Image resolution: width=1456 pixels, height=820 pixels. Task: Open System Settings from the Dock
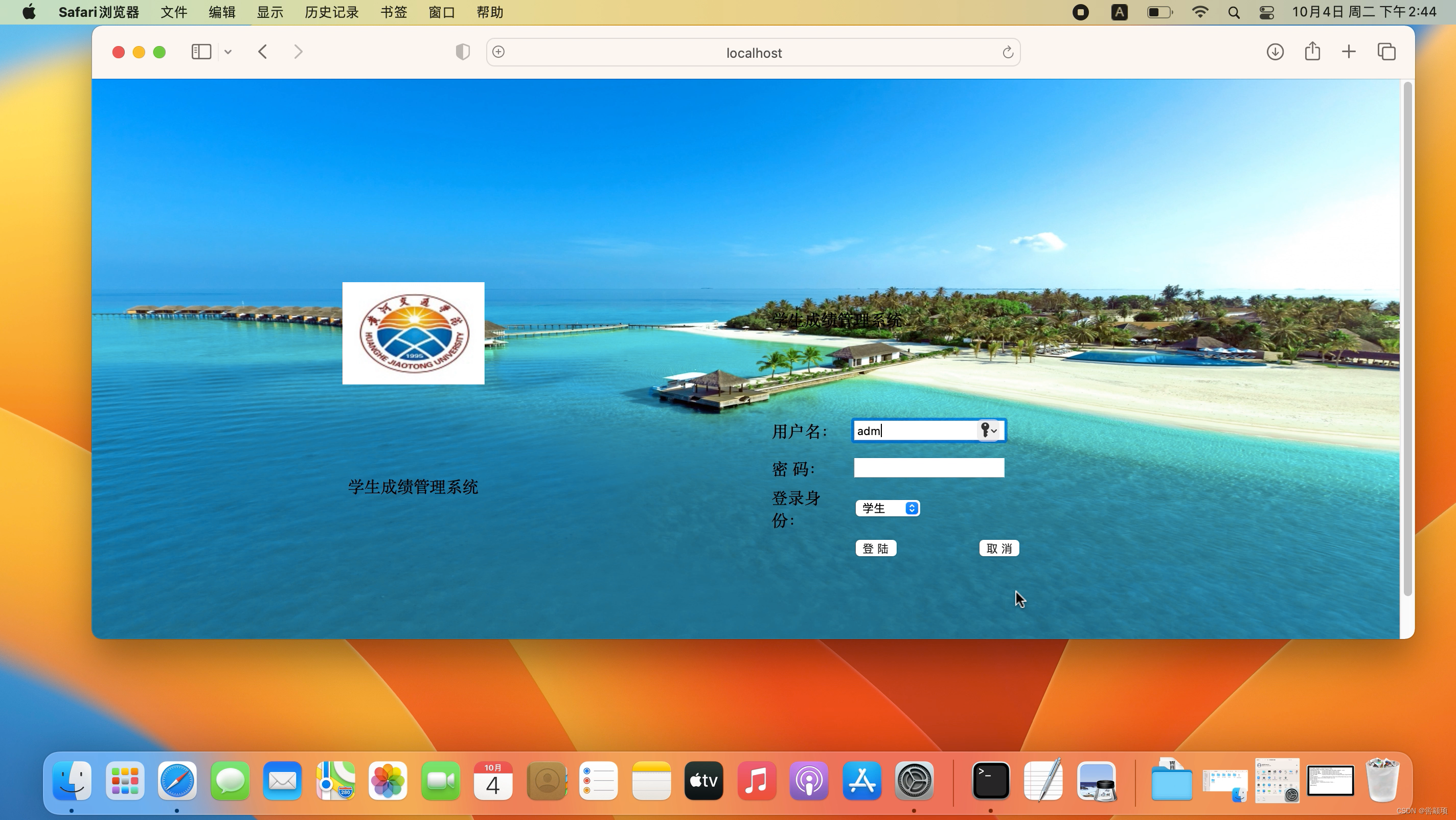coord(914,781)
